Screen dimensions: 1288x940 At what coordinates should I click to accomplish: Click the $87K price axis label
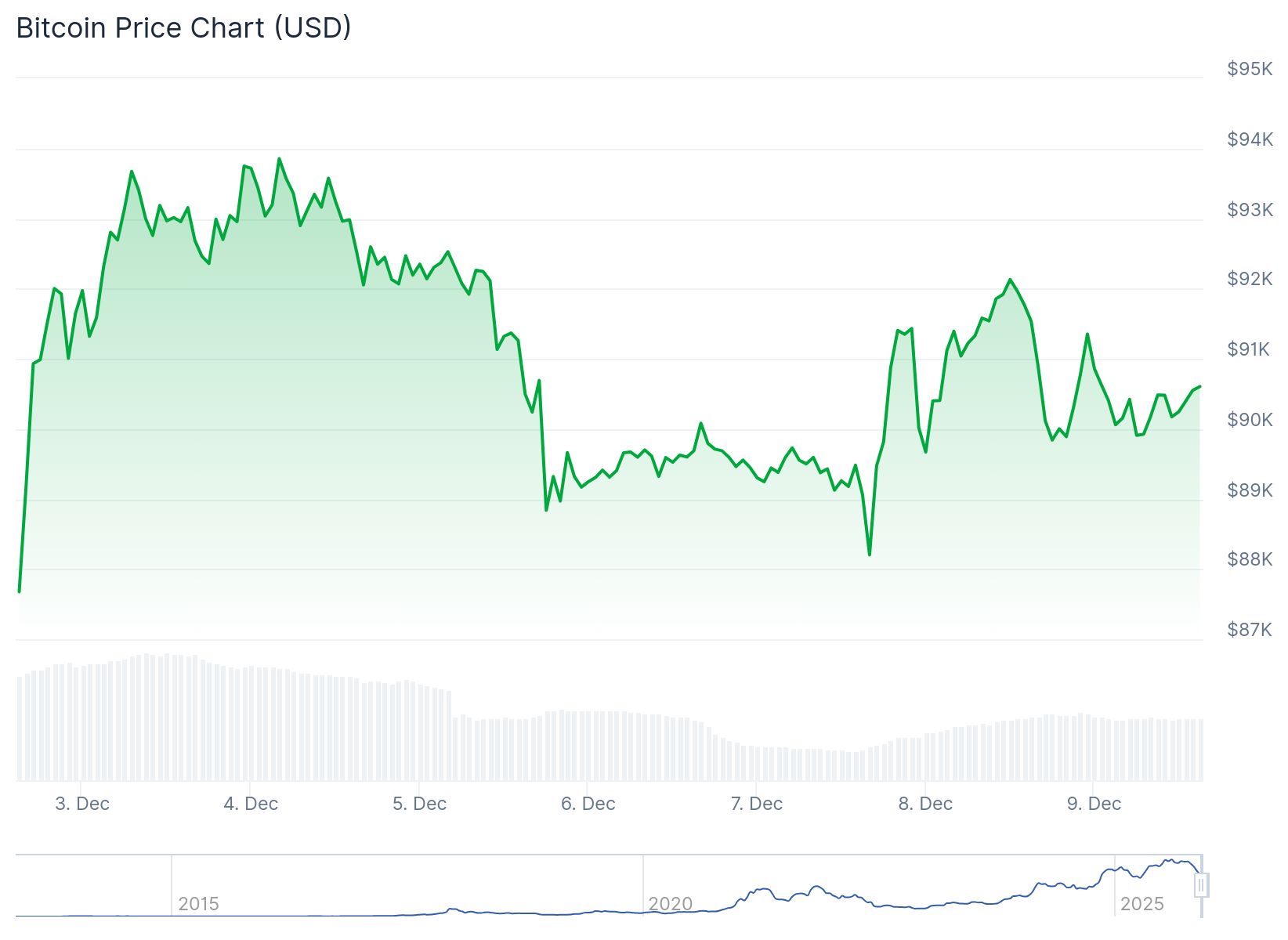click(1250, 629)
